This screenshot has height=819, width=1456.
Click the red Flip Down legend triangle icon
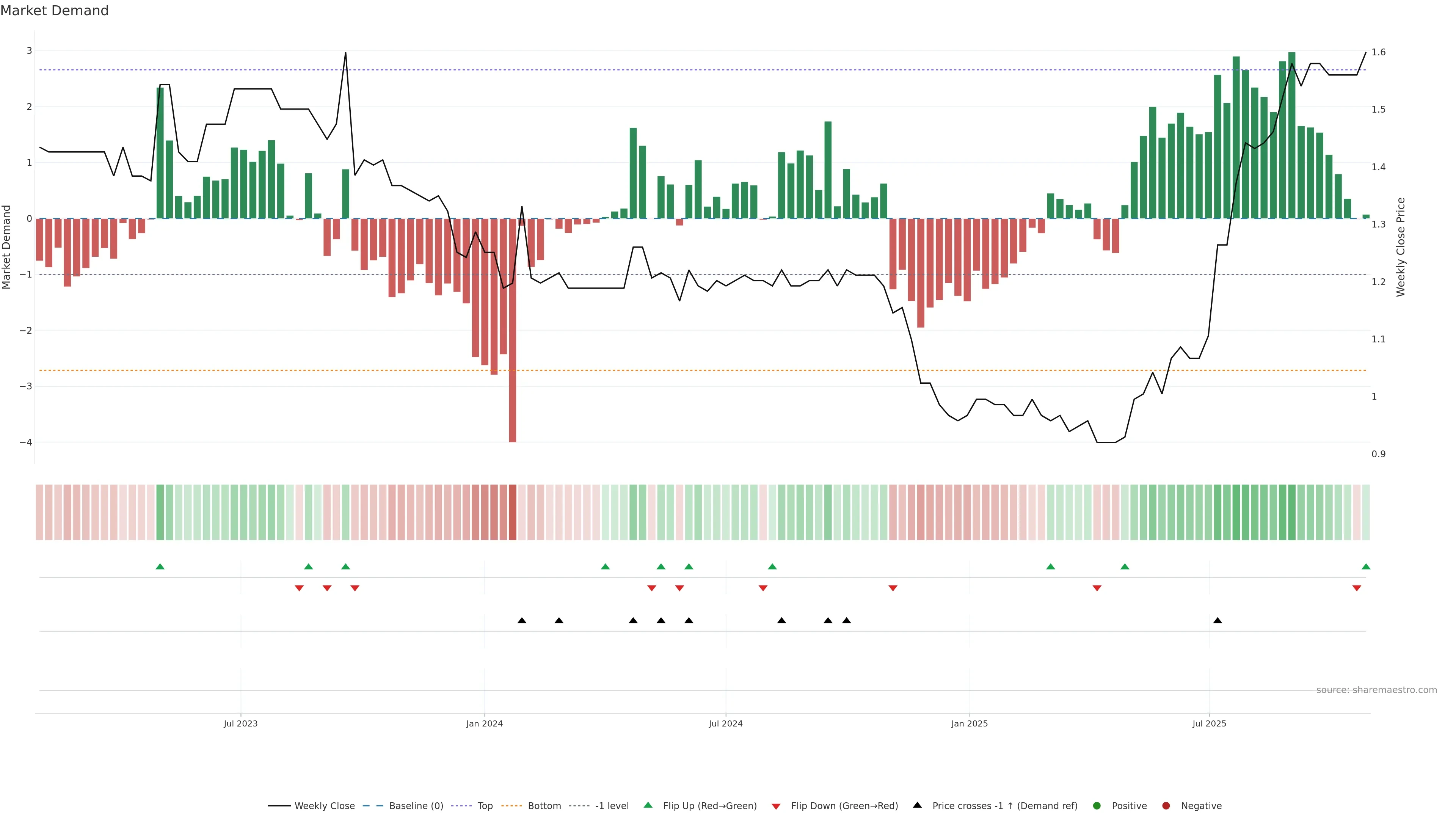pos(776,806)
